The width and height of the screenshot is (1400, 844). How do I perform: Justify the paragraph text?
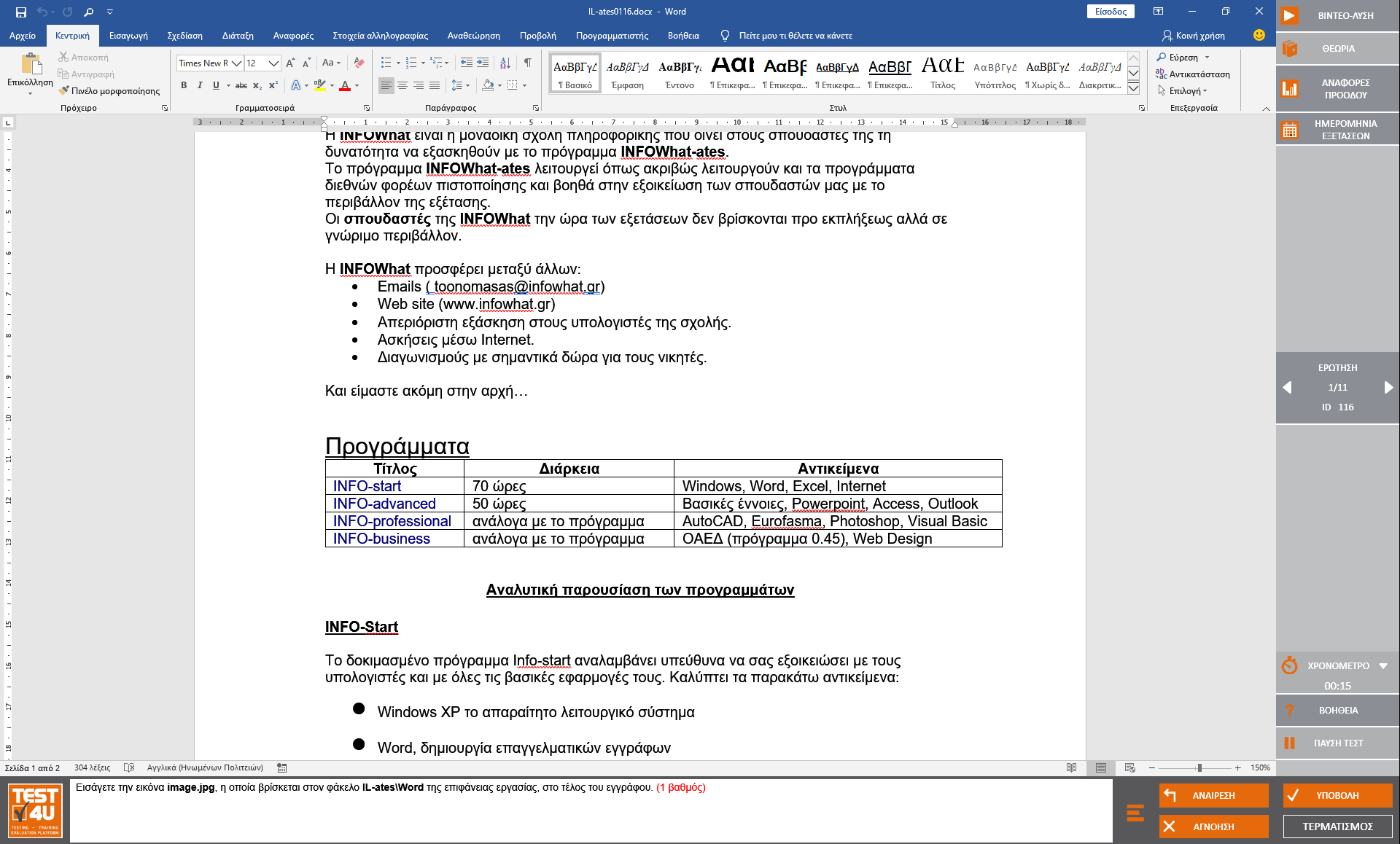click(x=434, y=85)
